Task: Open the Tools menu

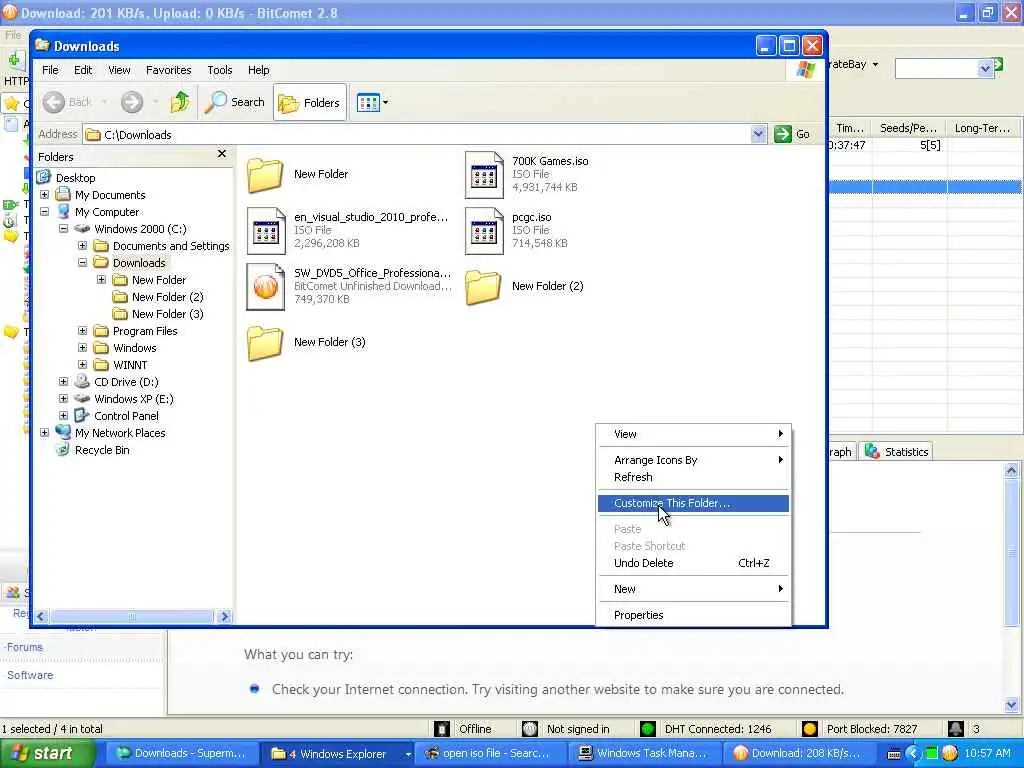Action: pos(220,70)
